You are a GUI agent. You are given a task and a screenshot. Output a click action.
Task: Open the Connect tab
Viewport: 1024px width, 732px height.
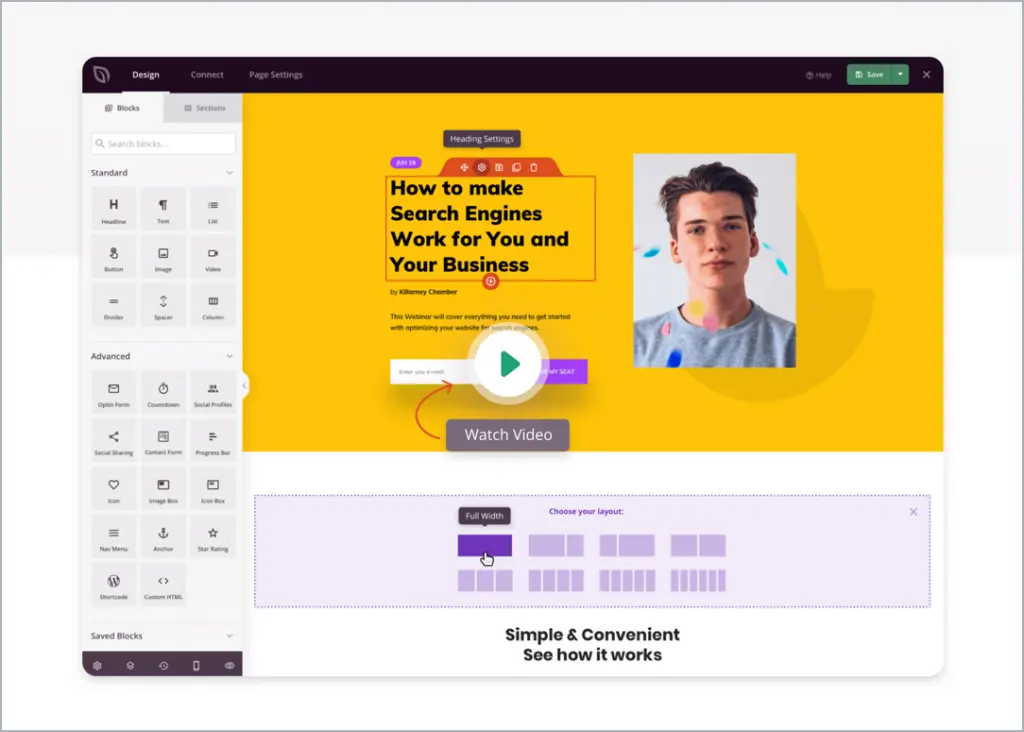(x=207, y=74)
